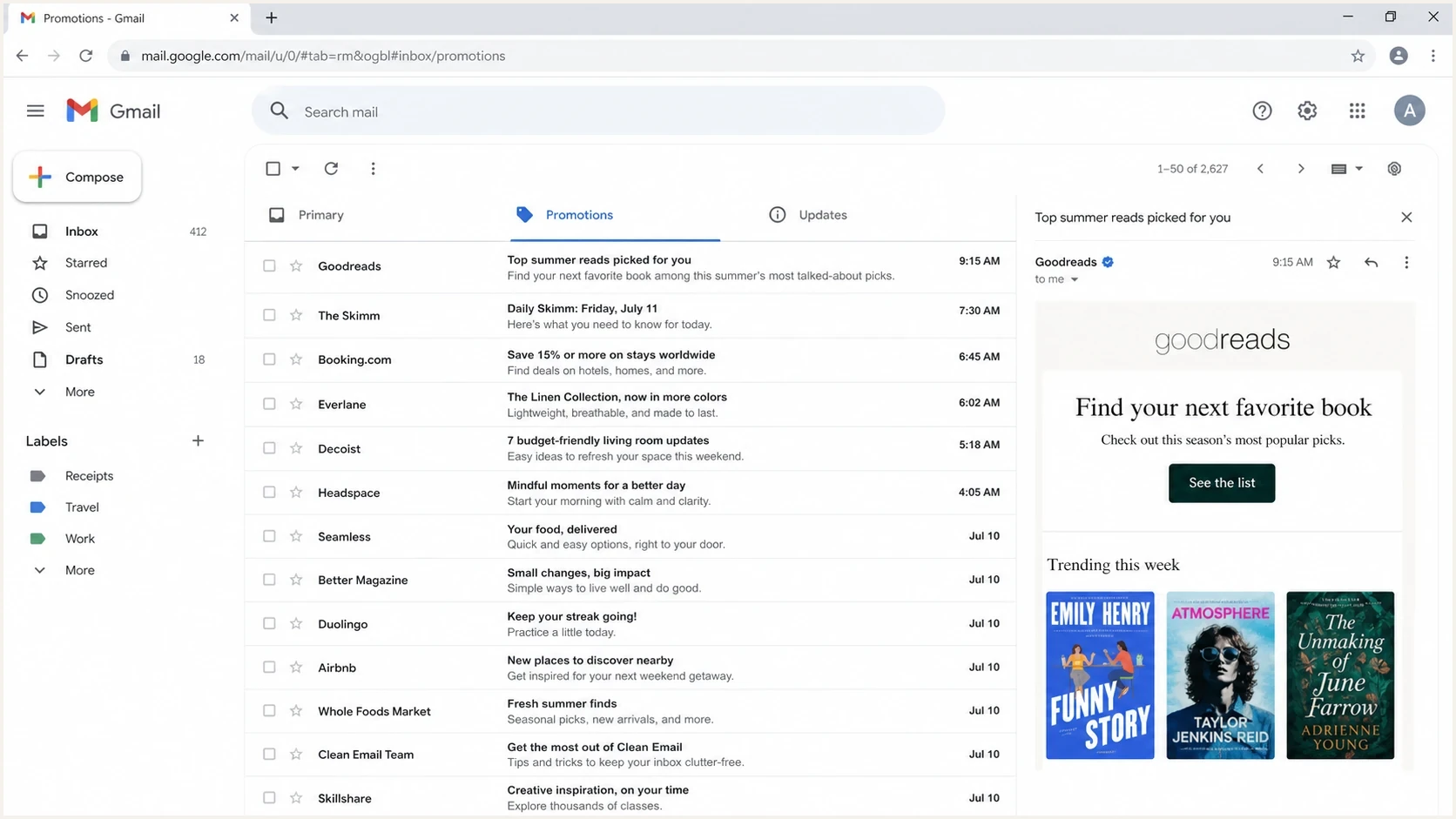The height and width of the screenshot is (819, 1456).
Task: Open the account avatar A
Action: pyautogui.click(x=1409, y=111)
